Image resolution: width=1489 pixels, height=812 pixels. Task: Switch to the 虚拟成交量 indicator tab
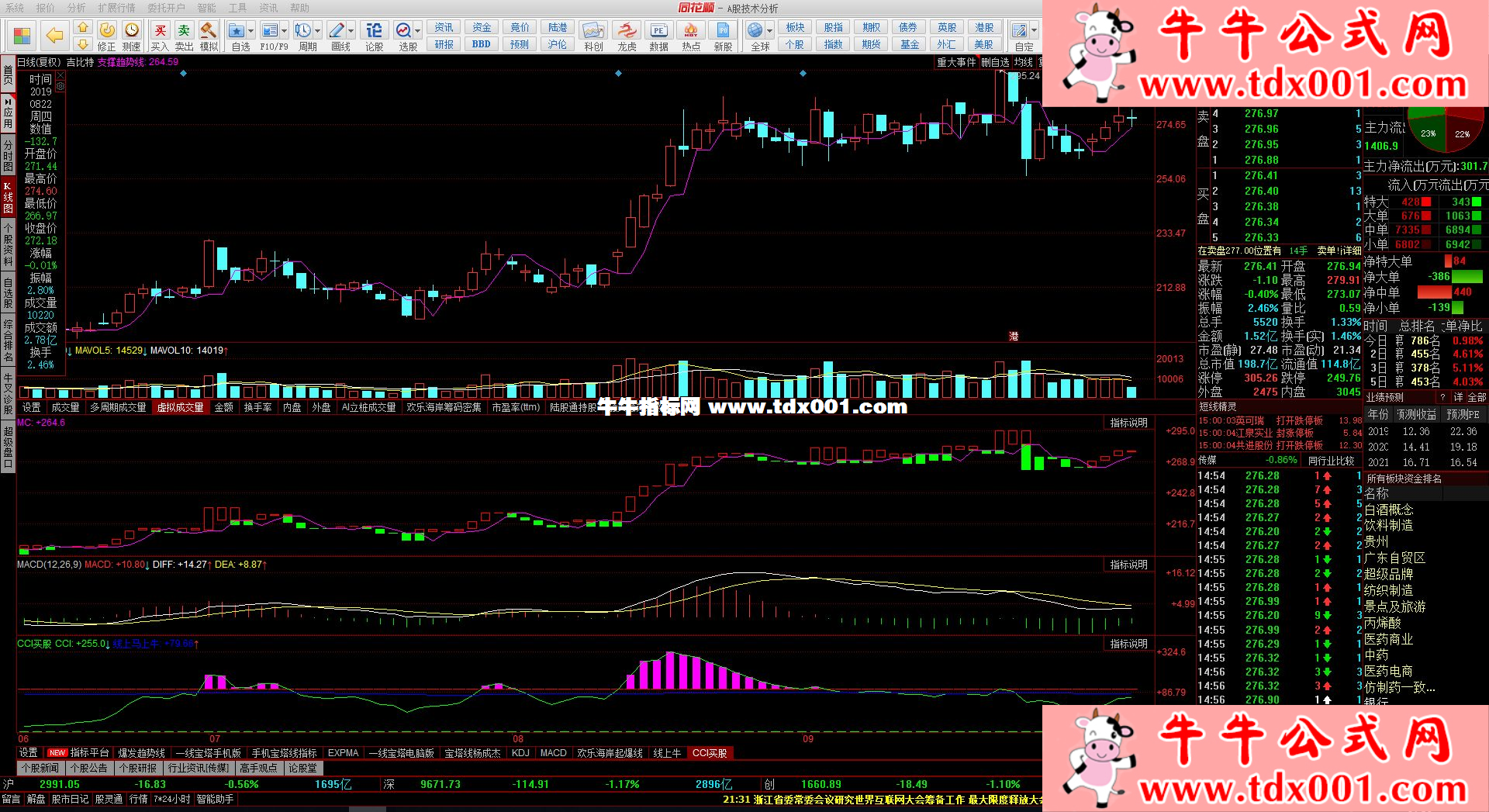pos(181,407)
